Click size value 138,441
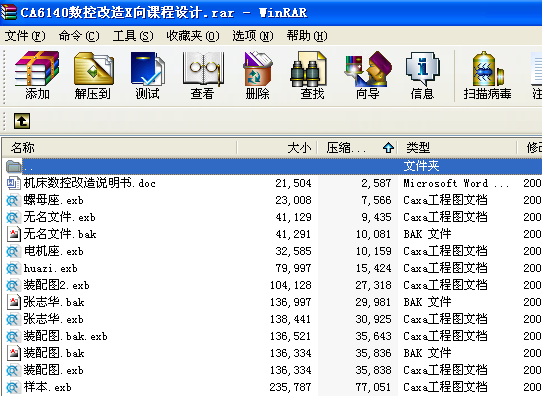Screen dimensions: 542x396 [291, 319]
